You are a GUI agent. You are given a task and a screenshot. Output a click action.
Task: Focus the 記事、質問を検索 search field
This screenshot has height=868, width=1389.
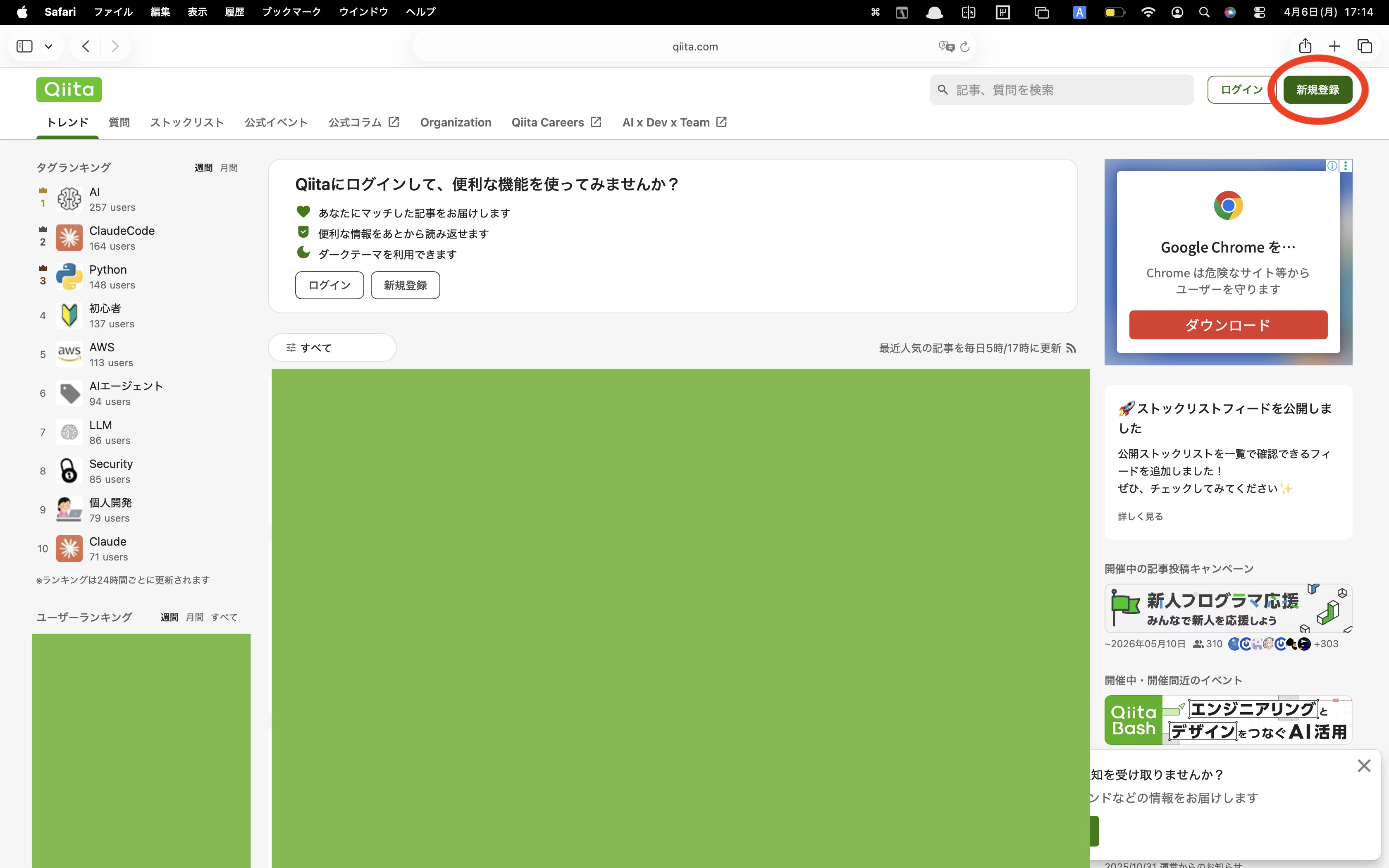coord(1062,90)
